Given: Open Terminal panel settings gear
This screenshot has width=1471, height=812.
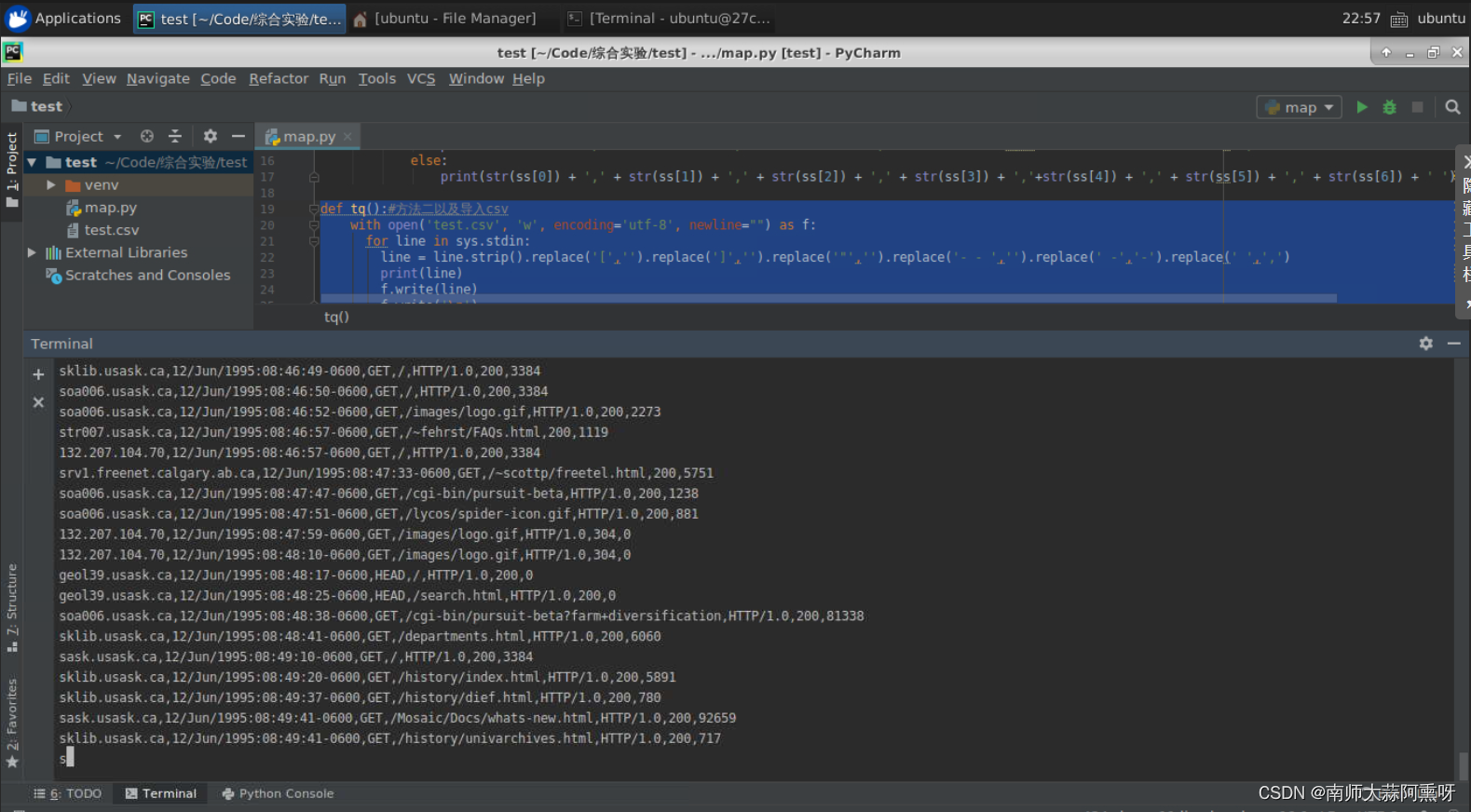Looking at the screenshot, I should pyautogui.click(x=1425, y=344).
